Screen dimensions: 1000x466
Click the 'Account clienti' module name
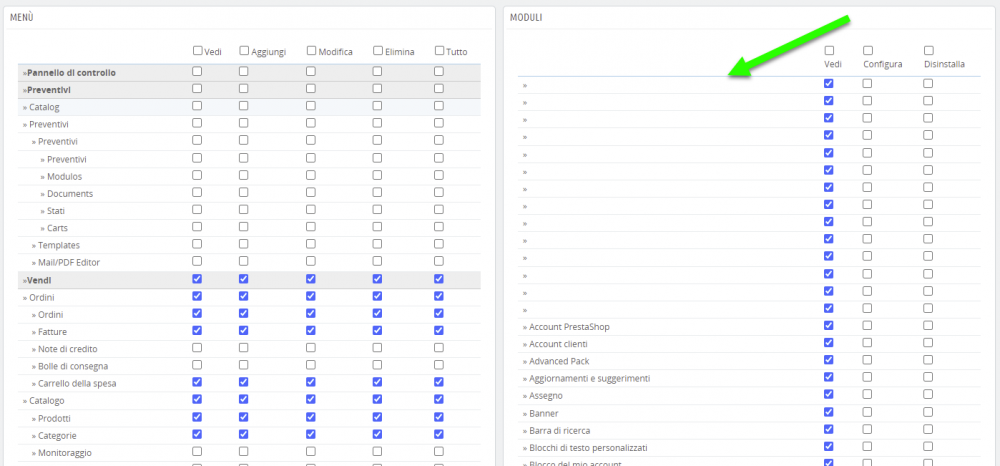point(558,344)
